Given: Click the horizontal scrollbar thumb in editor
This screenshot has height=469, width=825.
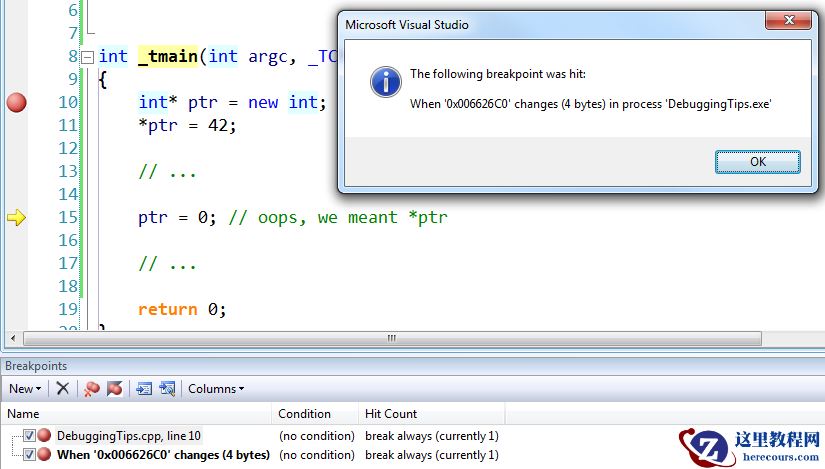Looking at the screenshot, I should (392, 338).
